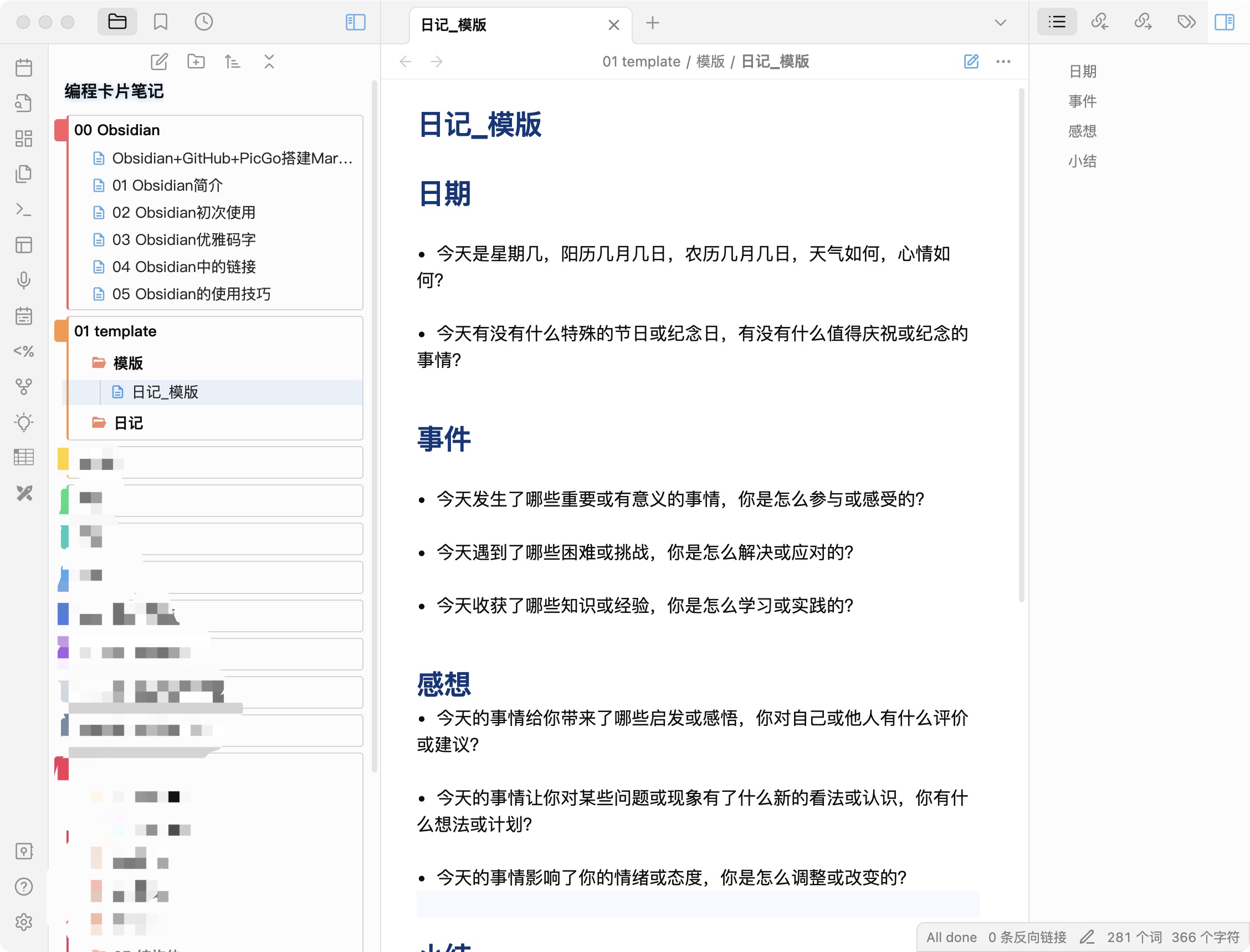Open the graph view ribbon icon
1250x952 pixels.
point(24,386)
